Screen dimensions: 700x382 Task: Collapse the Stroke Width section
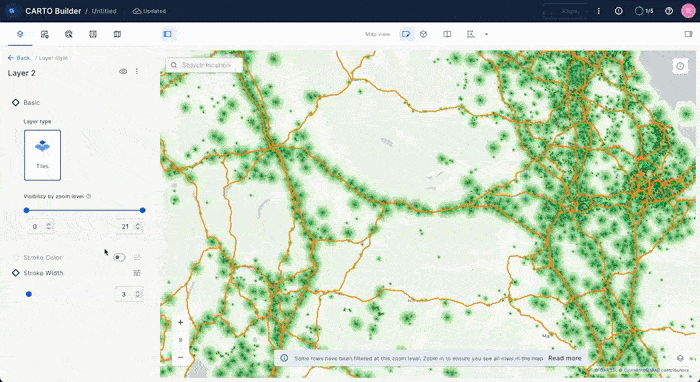[x=16, y=273]
